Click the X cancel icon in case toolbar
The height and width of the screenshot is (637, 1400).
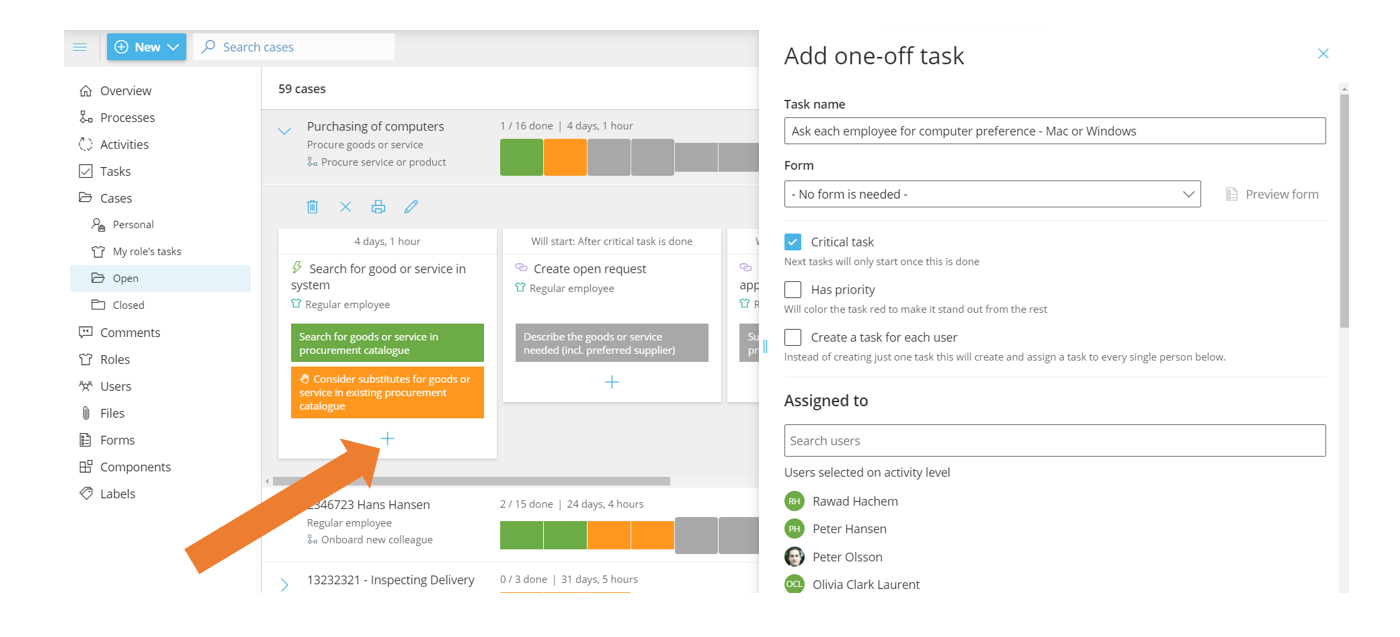pos(345,207)
